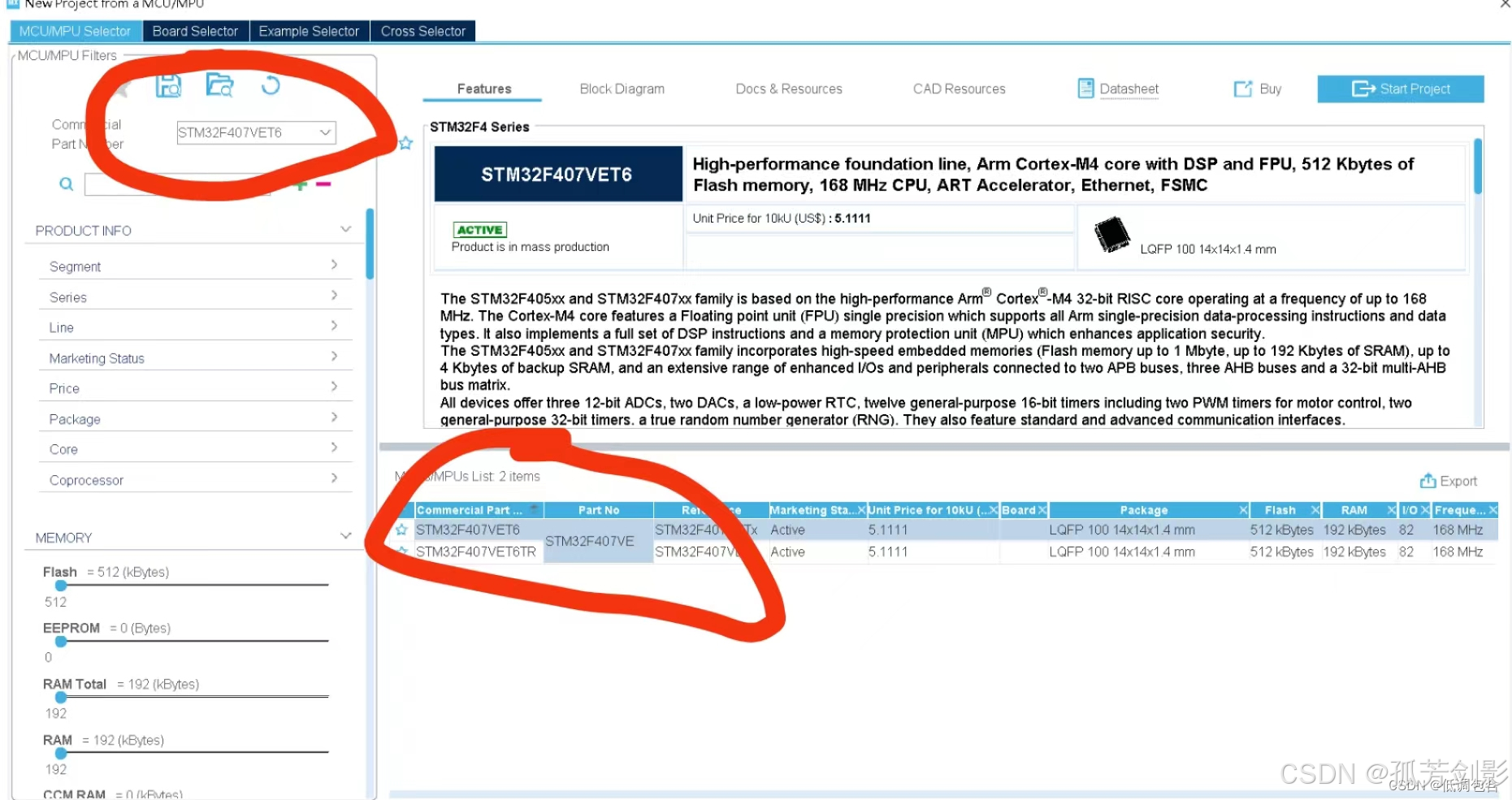This screenshot has height=800, width=1512.
Task: Expand the Coprocessor filter
Action: 334,478
